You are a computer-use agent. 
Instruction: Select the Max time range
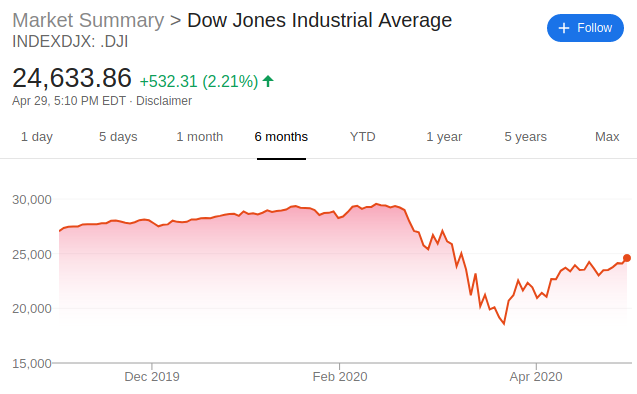pos(607,137)
